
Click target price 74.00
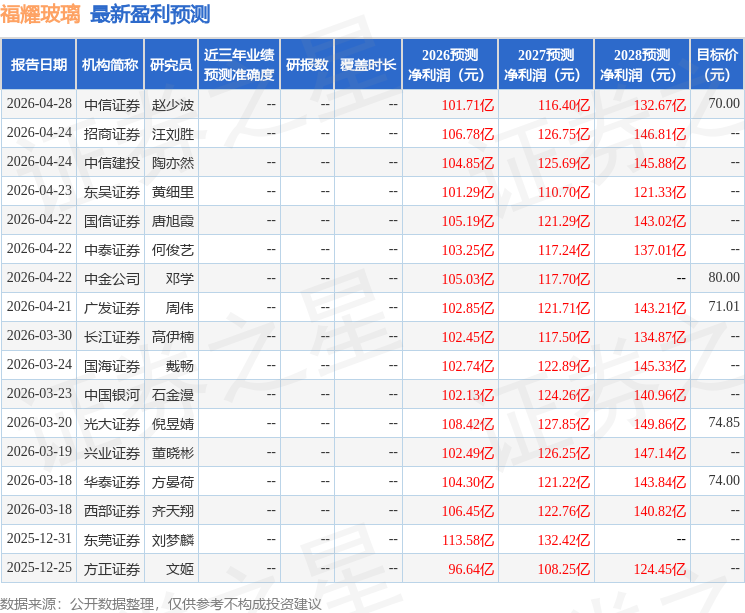coord(724,480)
